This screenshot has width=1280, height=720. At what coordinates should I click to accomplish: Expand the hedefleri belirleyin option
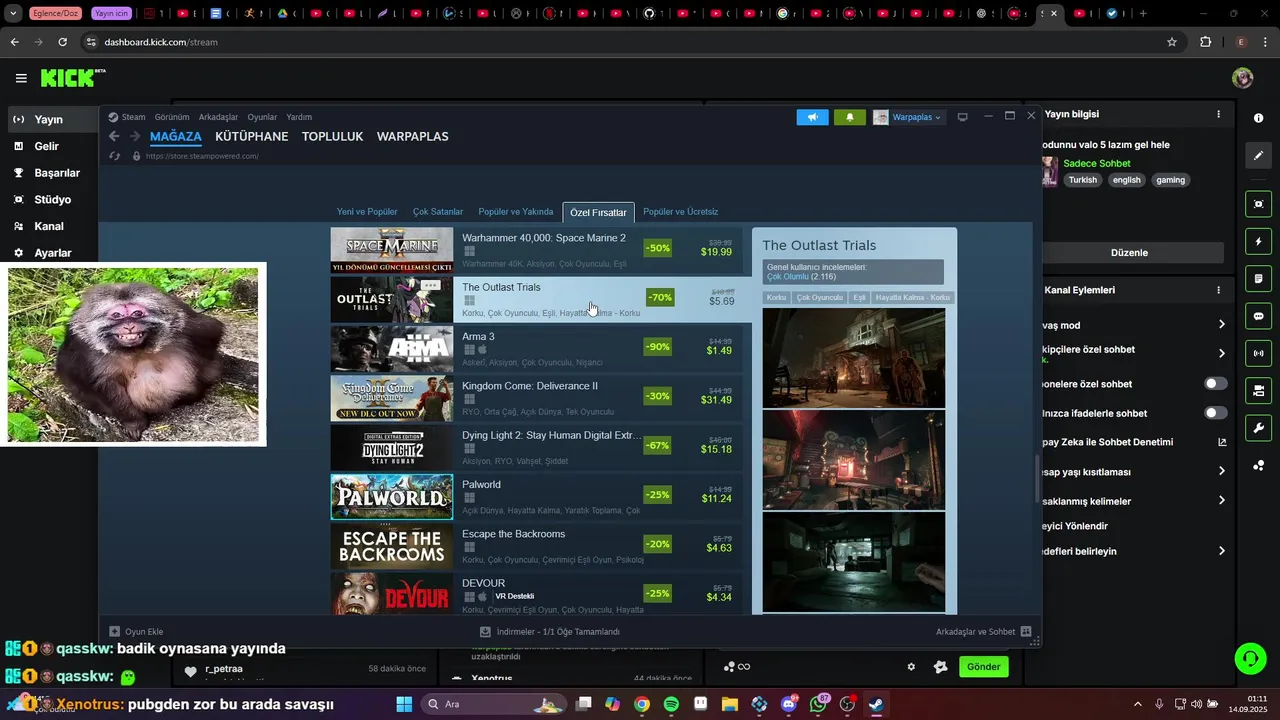click(x=1221, y=551)
